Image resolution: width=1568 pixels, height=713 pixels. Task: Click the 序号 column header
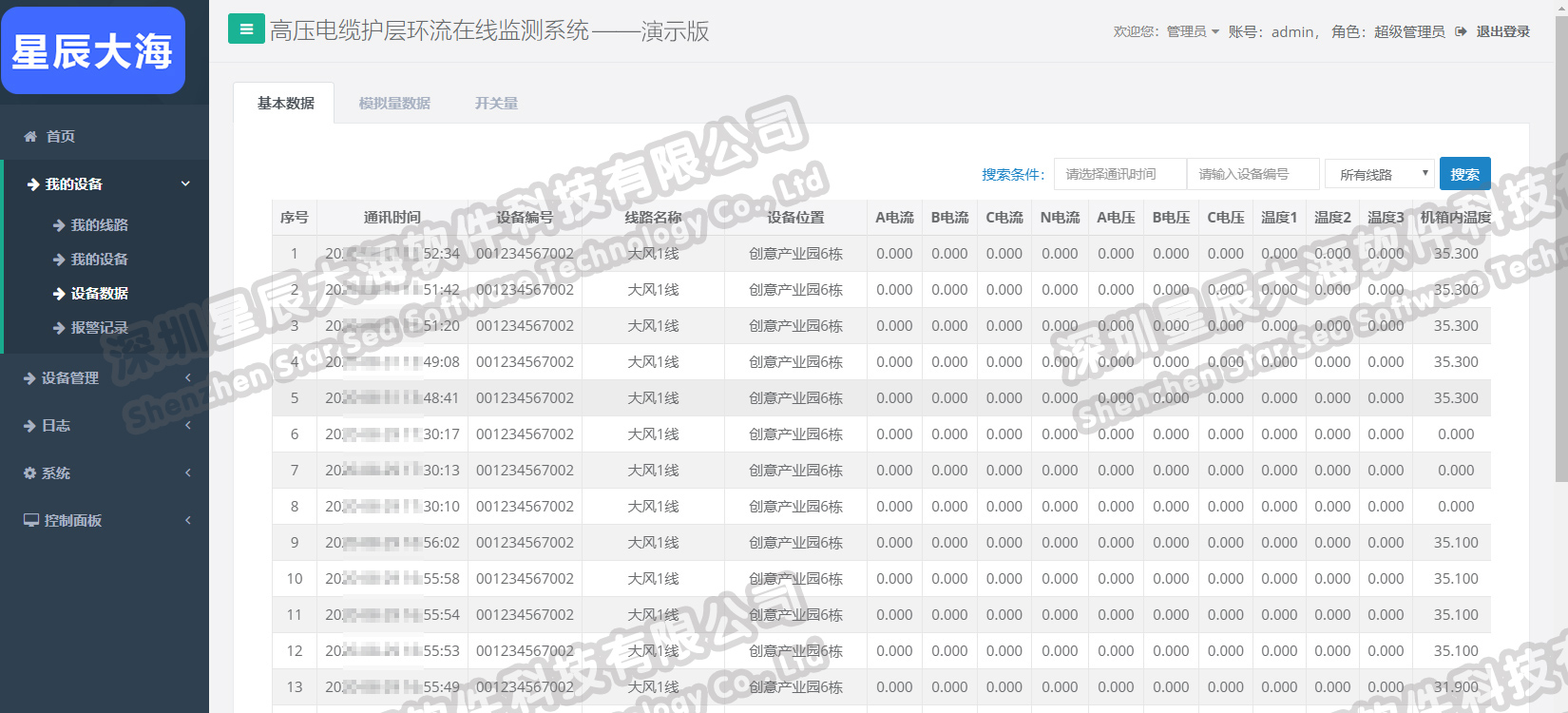(295, 218)
